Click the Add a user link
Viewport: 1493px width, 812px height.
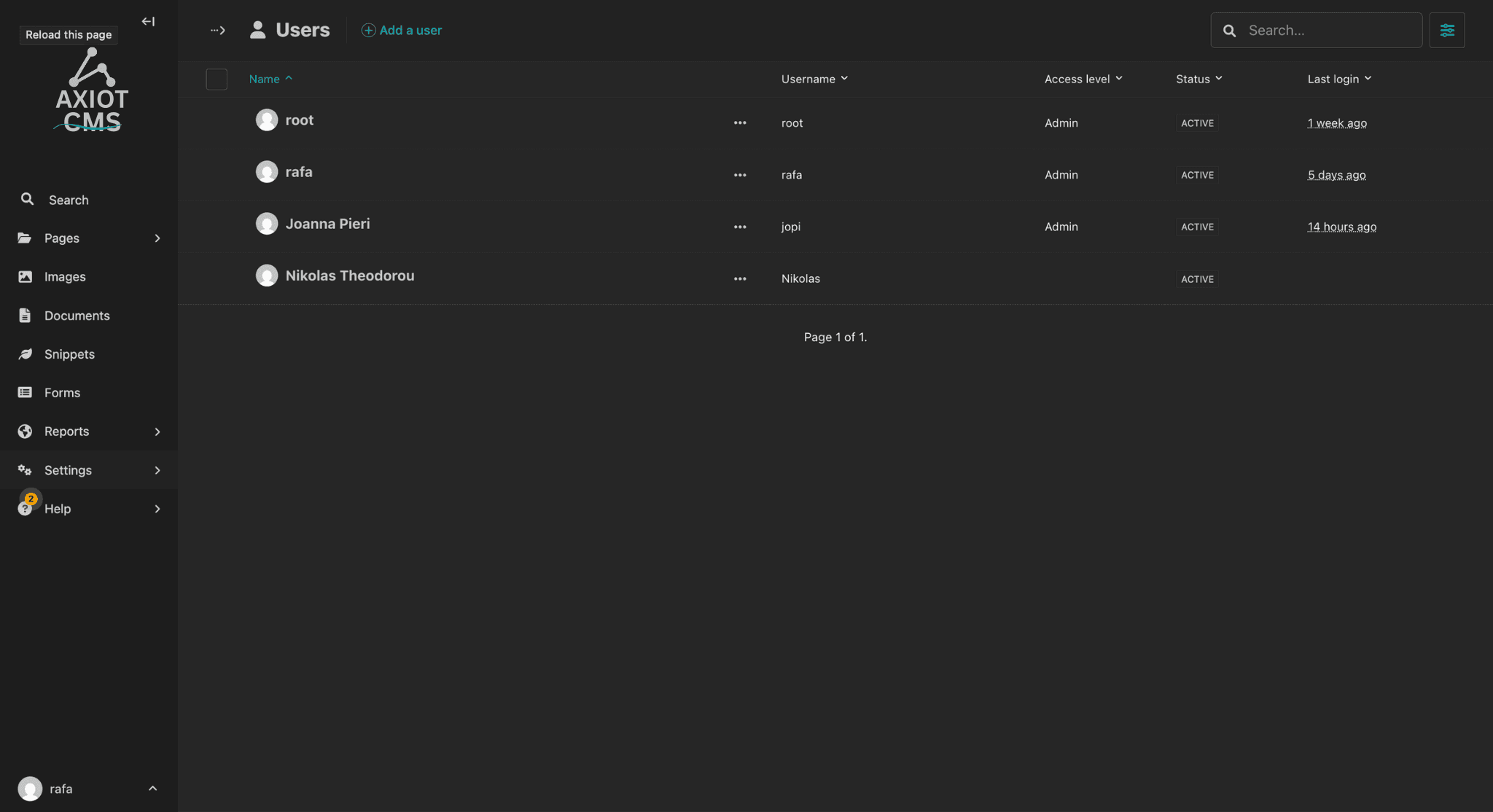point(402,30)
